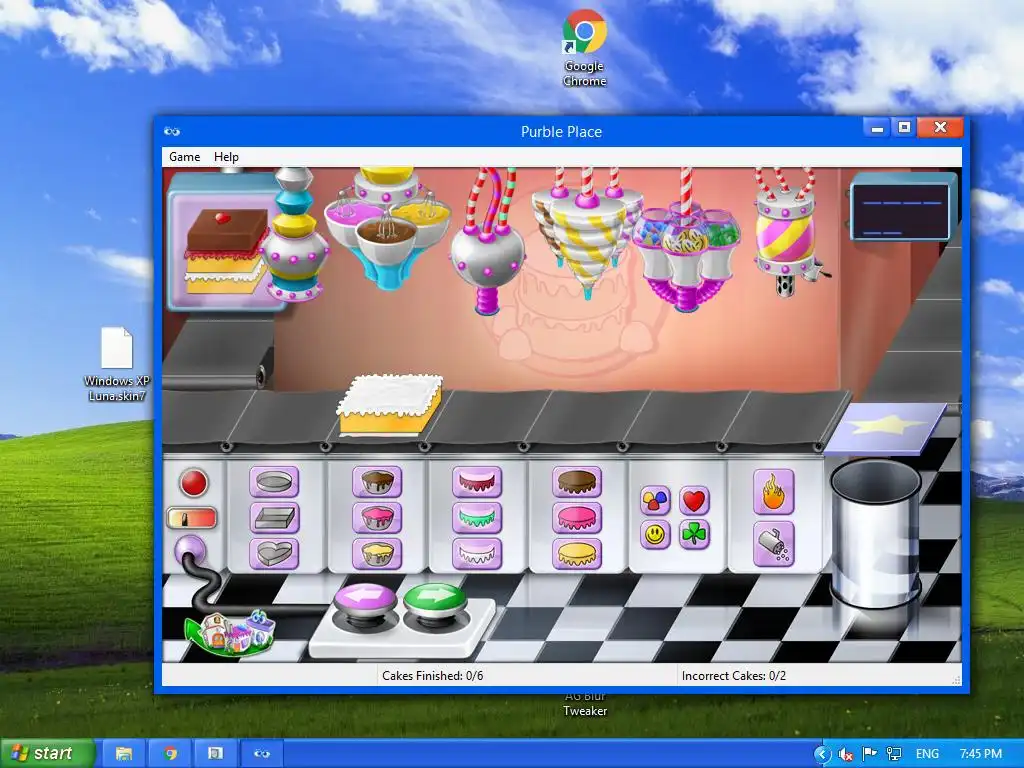The height and width of the screenshot is (768, 1024).
Task: Open the Game menu
Action: pyautogui.click(x=184, y=157)
